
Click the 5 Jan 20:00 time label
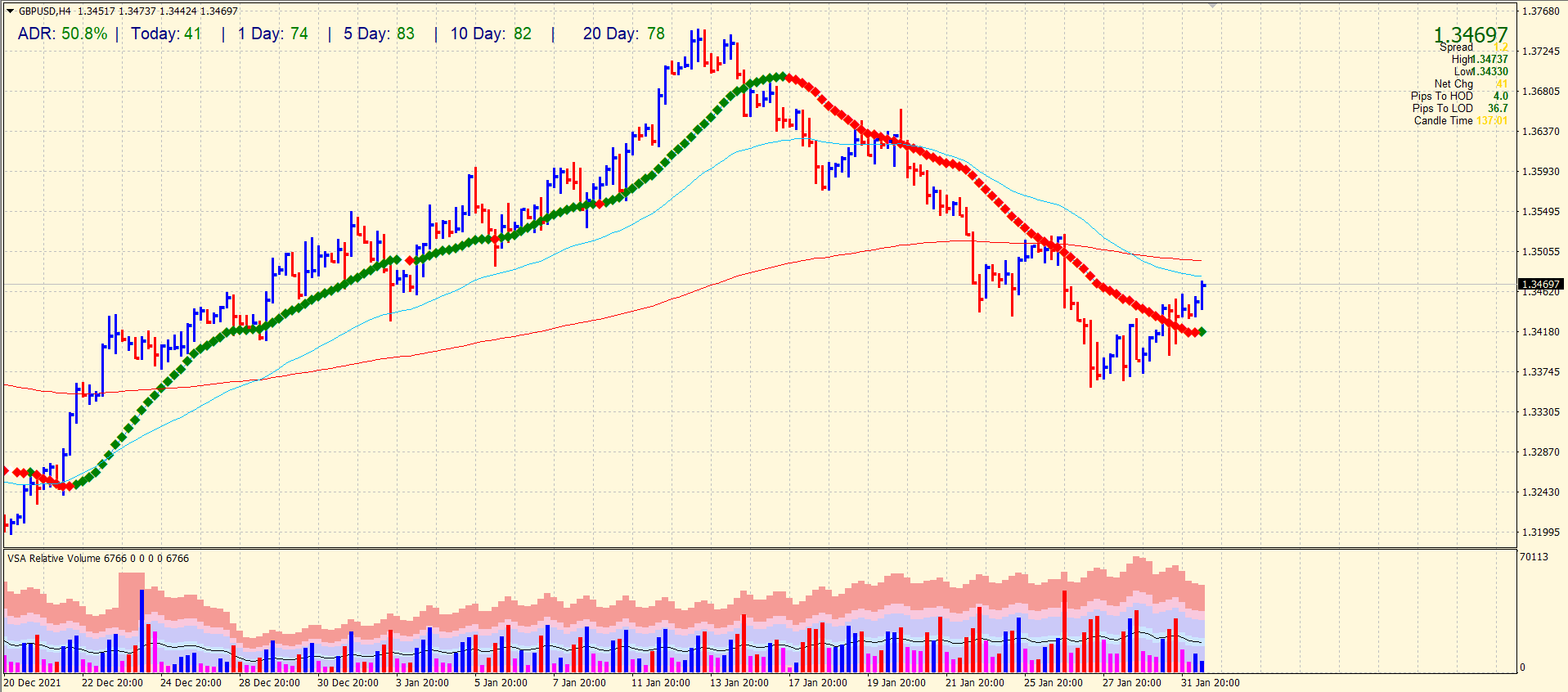[501, 682]
